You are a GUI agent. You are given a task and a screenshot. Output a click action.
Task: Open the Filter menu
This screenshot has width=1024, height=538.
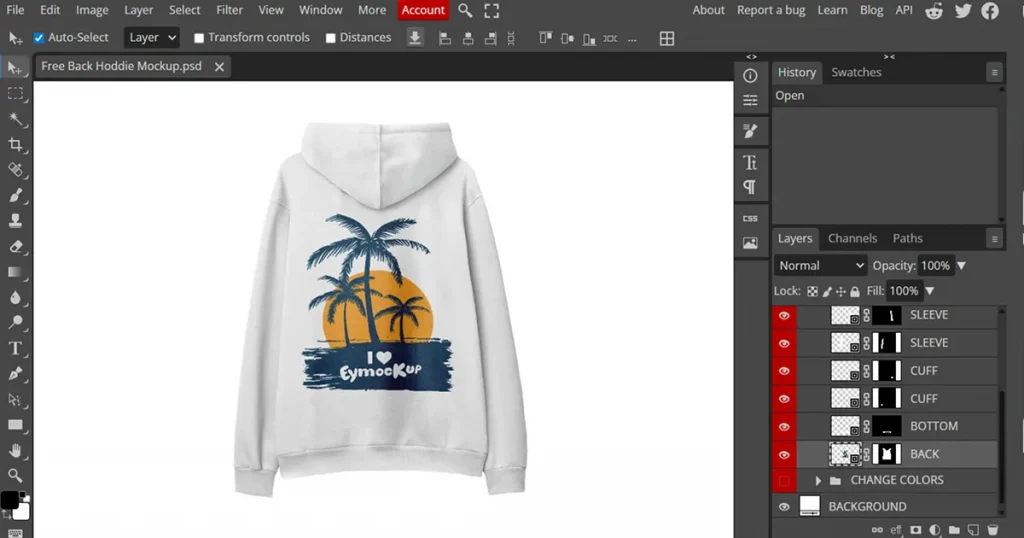tap(229, 10)
